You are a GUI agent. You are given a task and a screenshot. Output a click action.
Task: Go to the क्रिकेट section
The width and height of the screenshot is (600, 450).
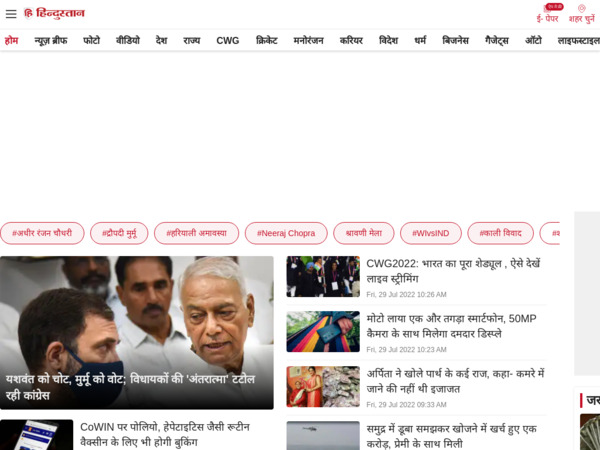pos(267,41)
